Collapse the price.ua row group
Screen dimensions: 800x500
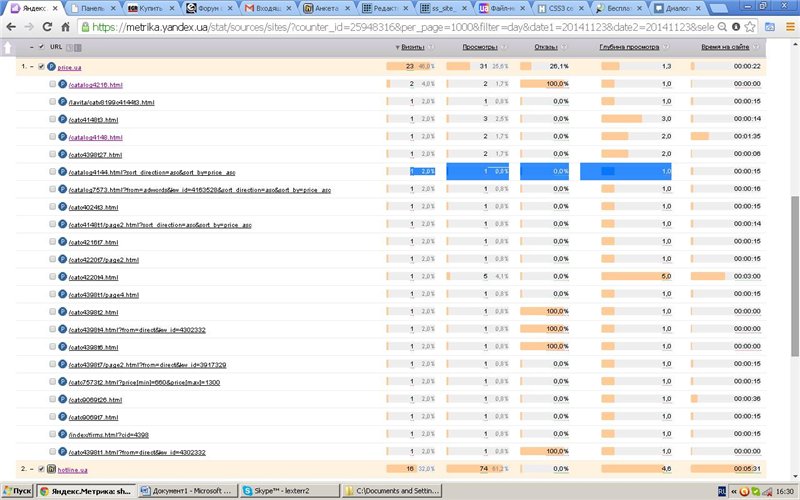click(x=32, y=67)
